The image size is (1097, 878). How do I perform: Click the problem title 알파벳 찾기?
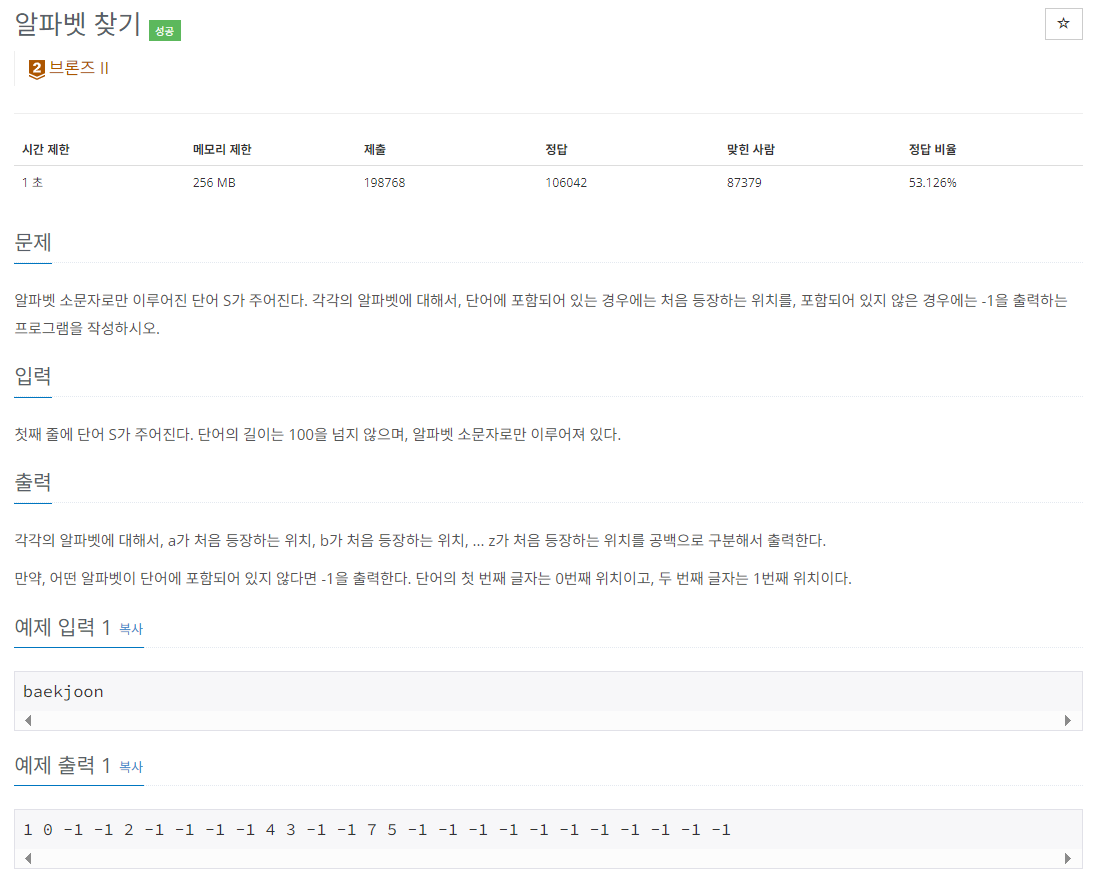coord(78,24)
